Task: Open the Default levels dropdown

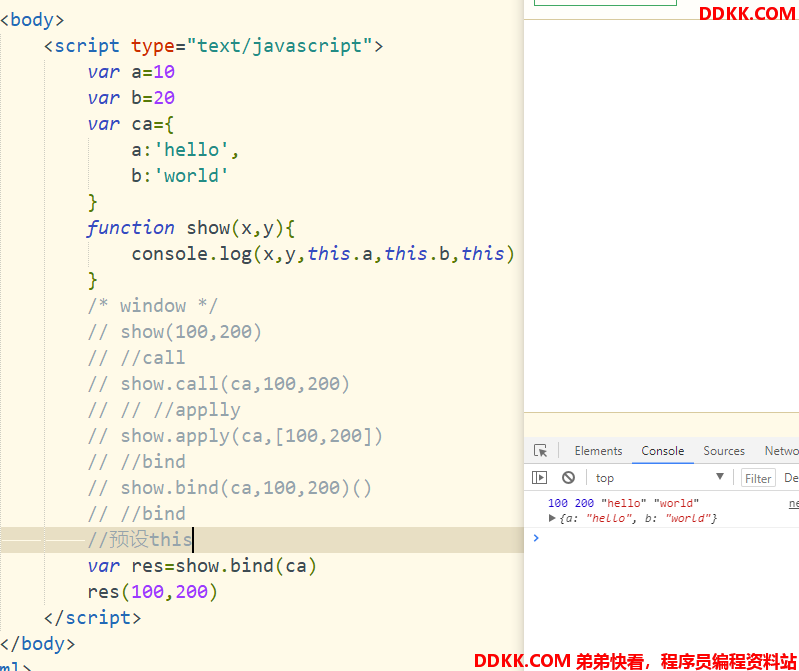Action: click(791, 477)
